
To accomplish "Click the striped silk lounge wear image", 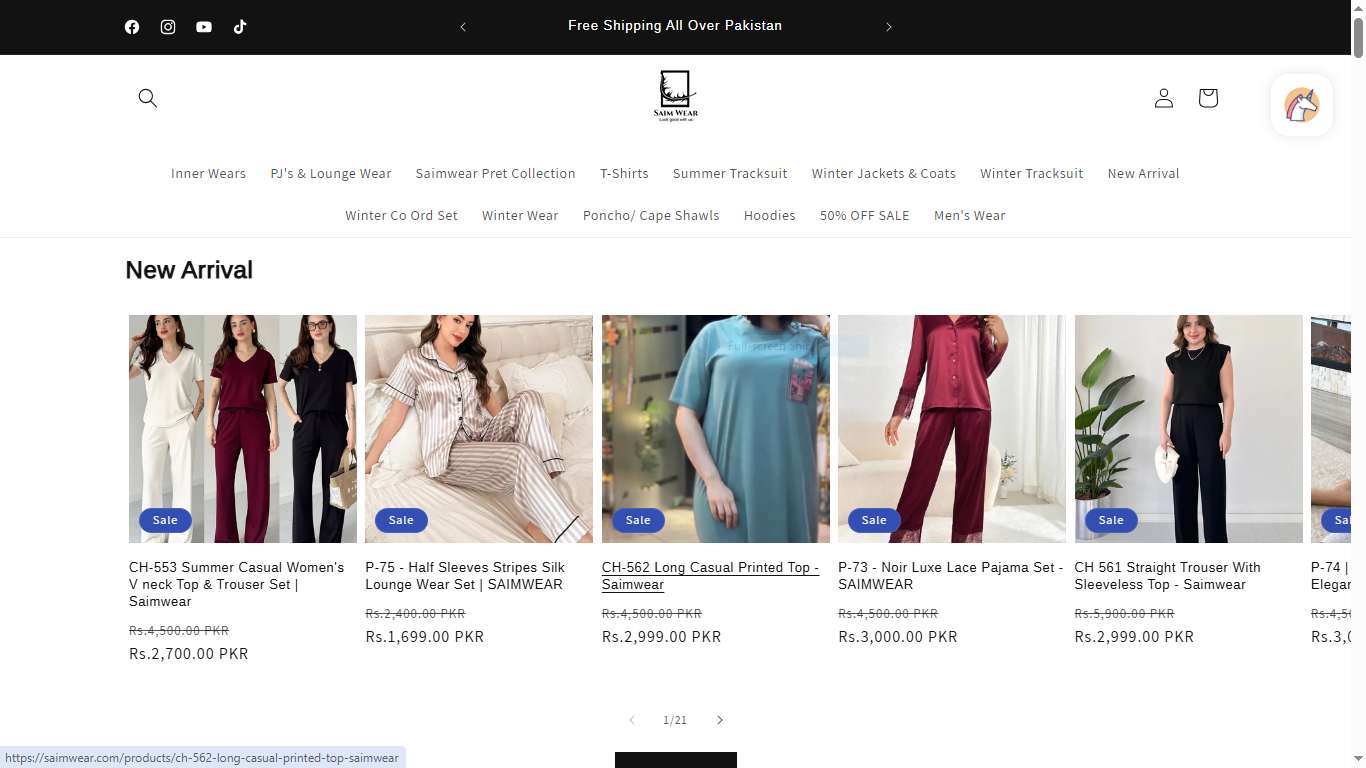I will [478, 428].
